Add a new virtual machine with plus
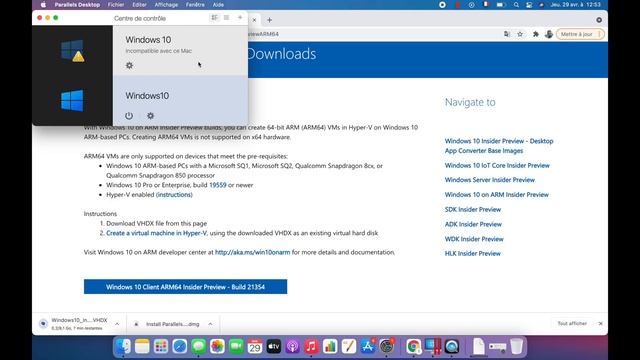 click(x=240, y=18)
